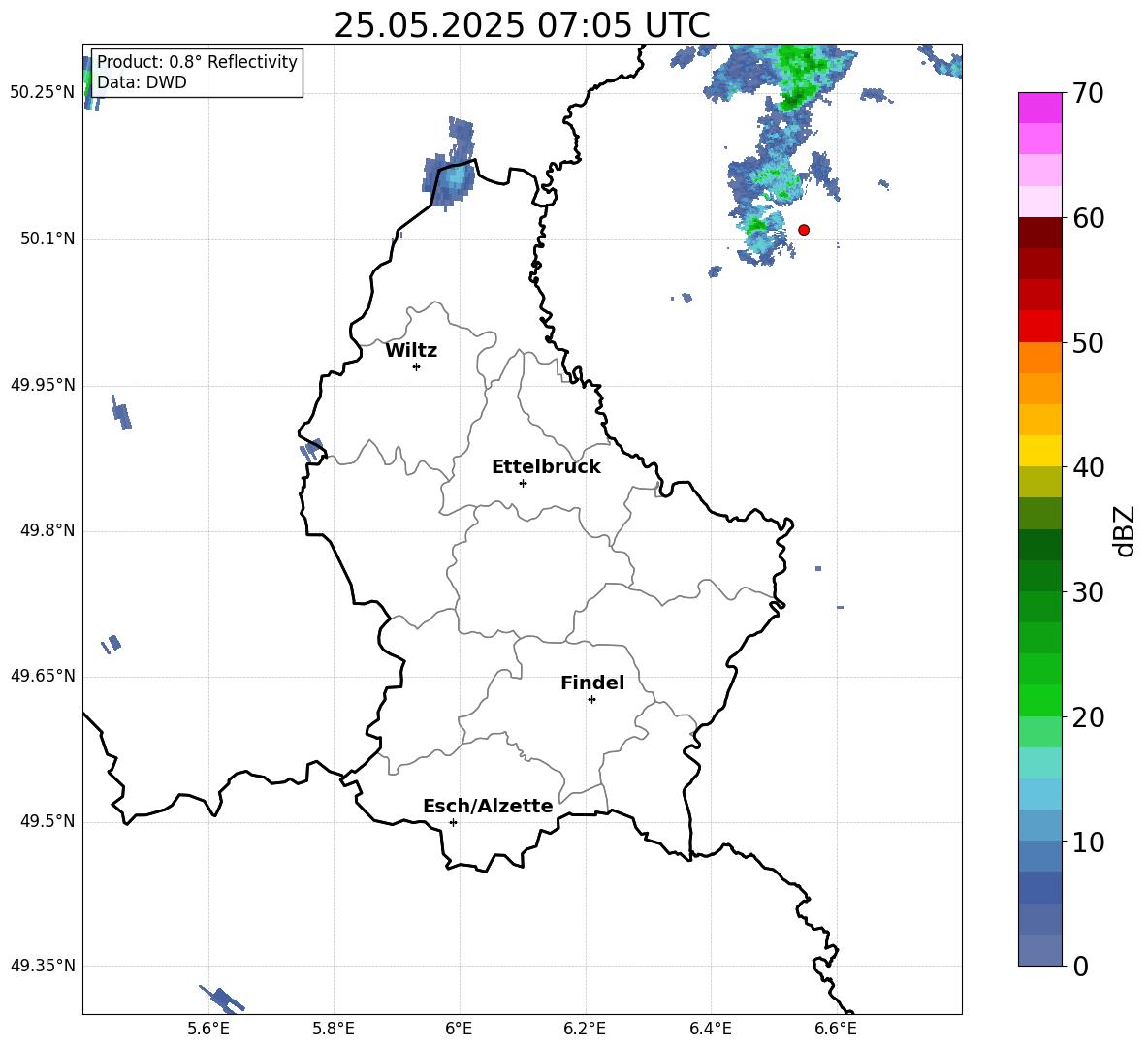Image resolution: width=1148 pixels, height=1048 pixels.
Task: Click the dark green 30 dBZ color band
Action: click(1039, 576)
